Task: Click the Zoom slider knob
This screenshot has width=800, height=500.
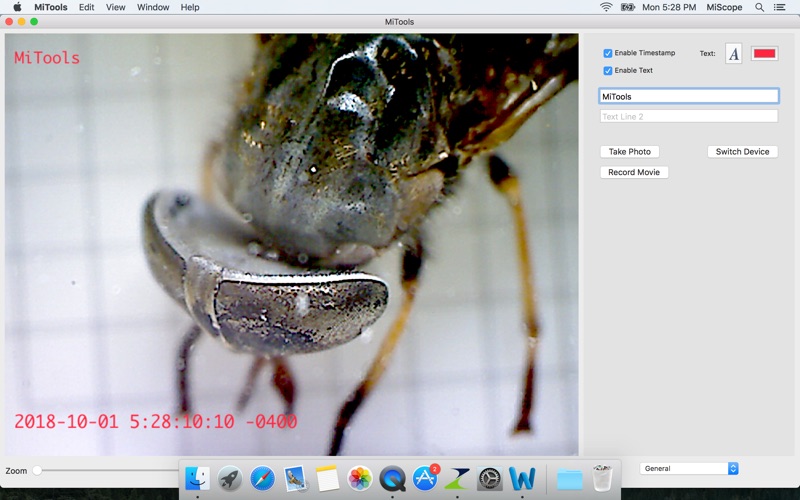Action: 37,470
